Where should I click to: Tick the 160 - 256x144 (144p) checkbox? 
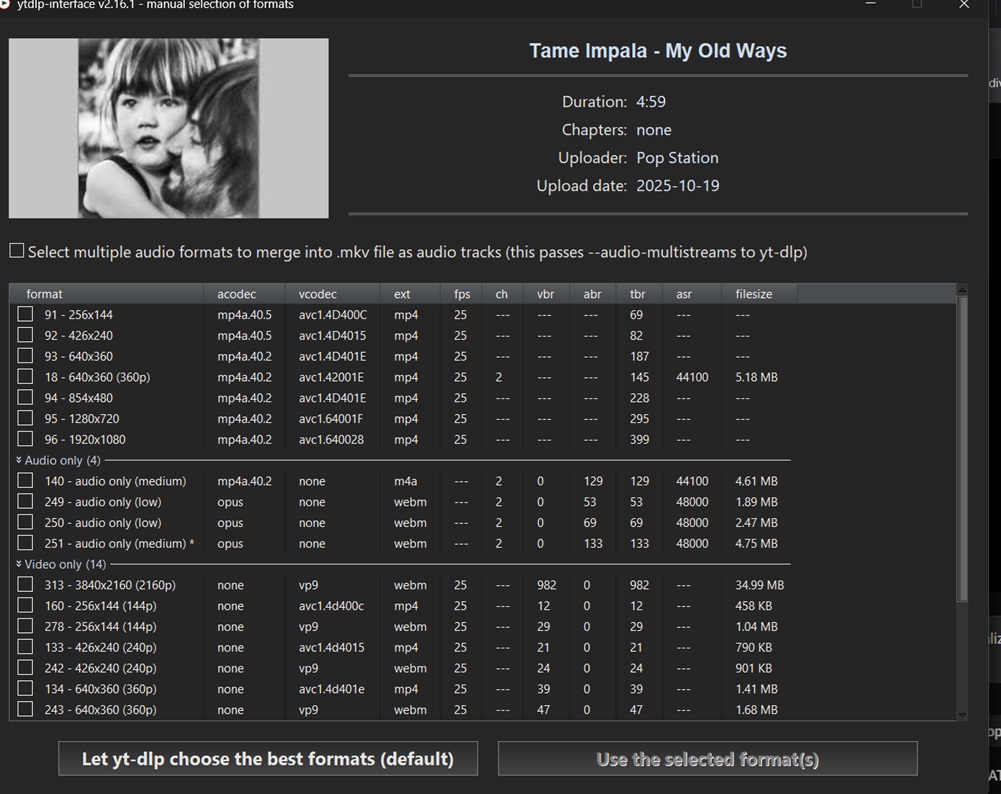click(25, 605)
